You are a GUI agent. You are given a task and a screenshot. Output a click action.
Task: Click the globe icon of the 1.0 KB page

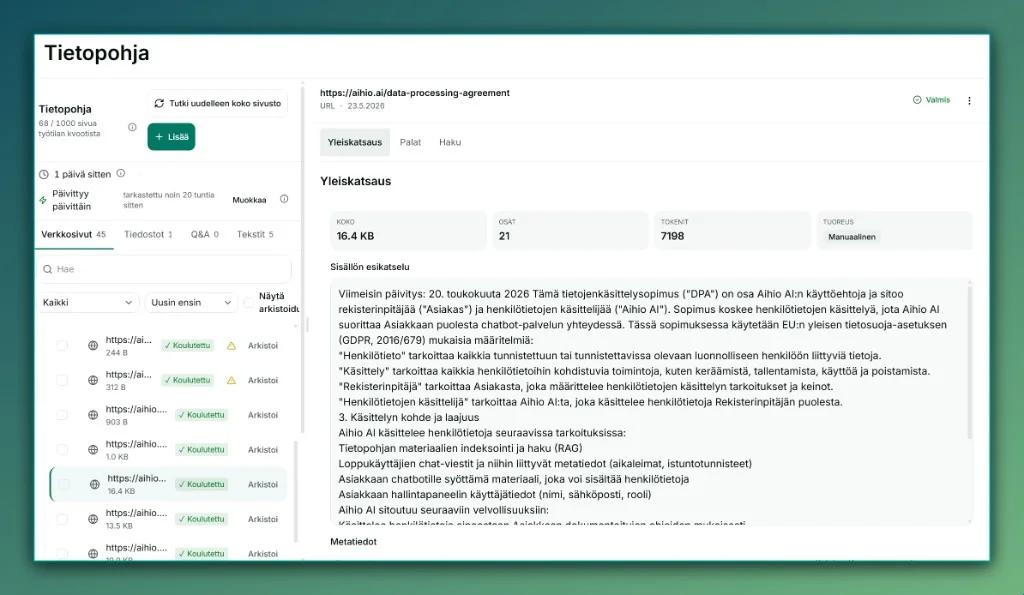[93, 449]
